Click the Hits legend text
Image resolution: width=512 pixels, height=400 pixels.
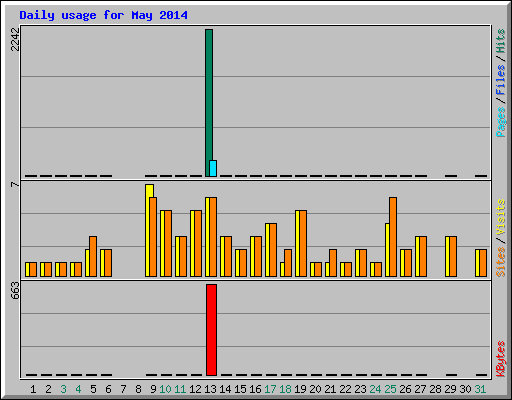click(x=501, y=41)
